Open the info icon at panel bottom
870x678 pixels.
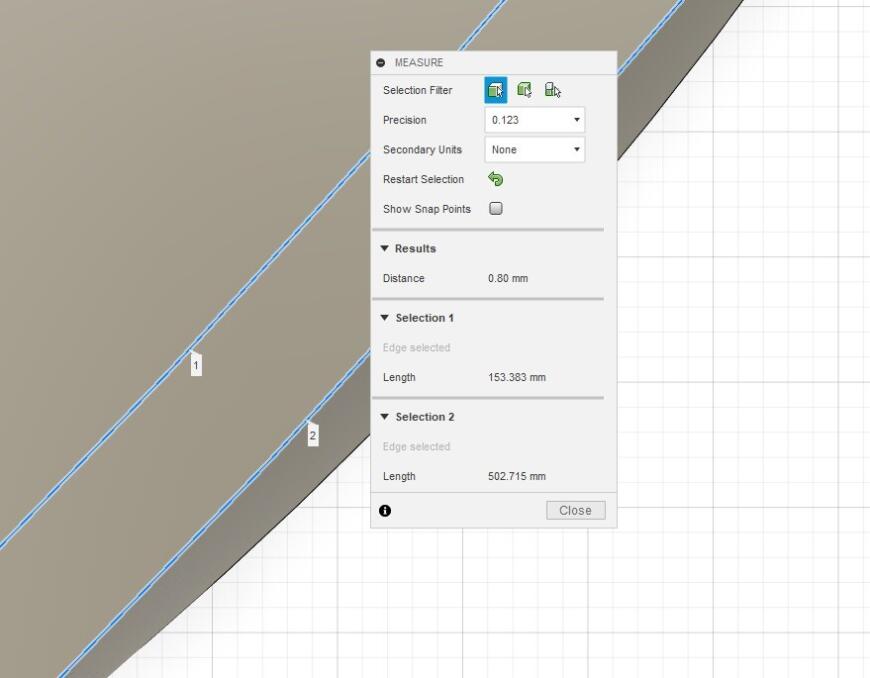pos(385,510)
